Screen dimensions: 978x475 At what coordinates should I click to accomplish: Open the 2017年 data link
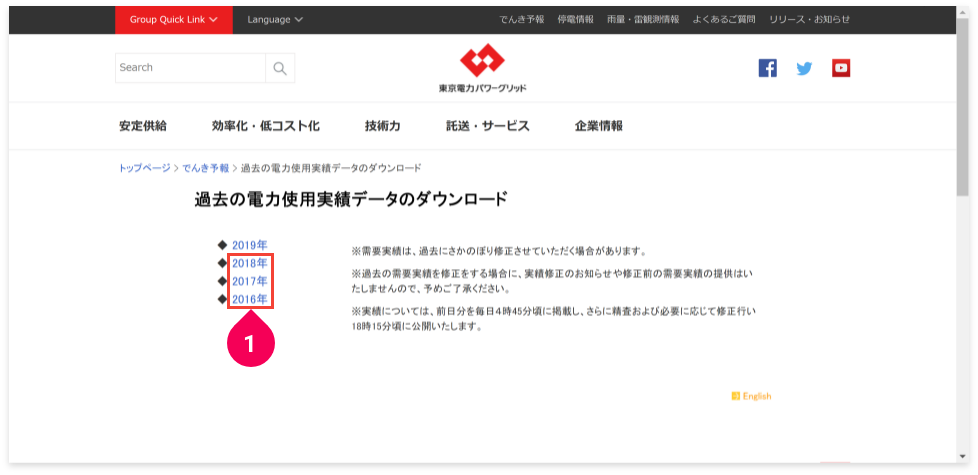249,281
